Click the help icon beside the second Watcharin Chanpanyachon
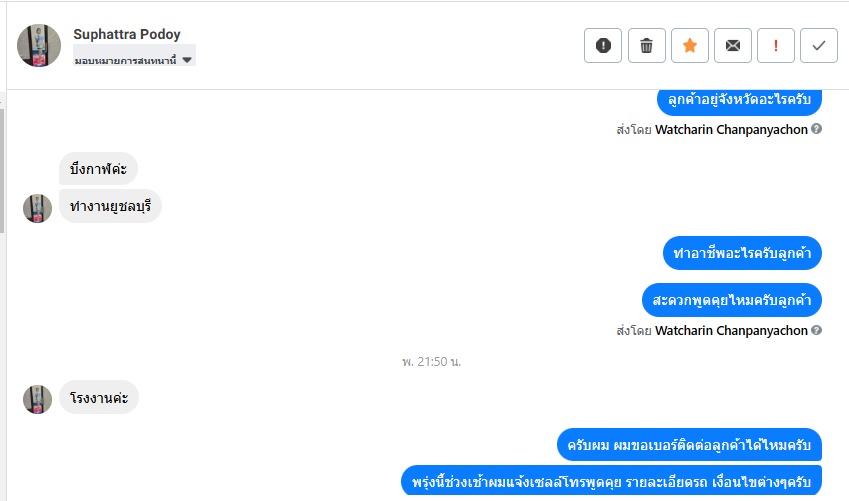This screenshot has height=501, width=849. 817,330
